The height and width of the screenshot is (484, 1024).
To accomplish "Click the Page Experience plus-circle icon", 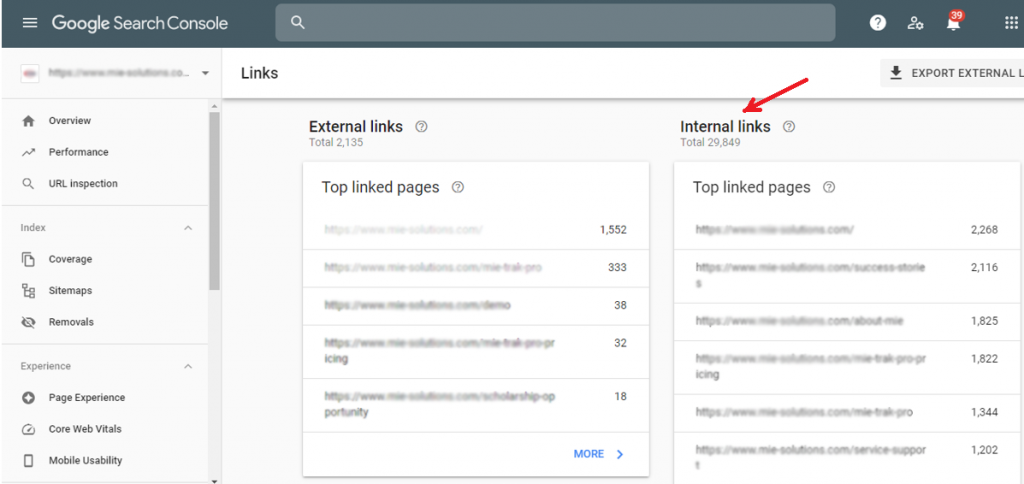I will pos(28,398).
